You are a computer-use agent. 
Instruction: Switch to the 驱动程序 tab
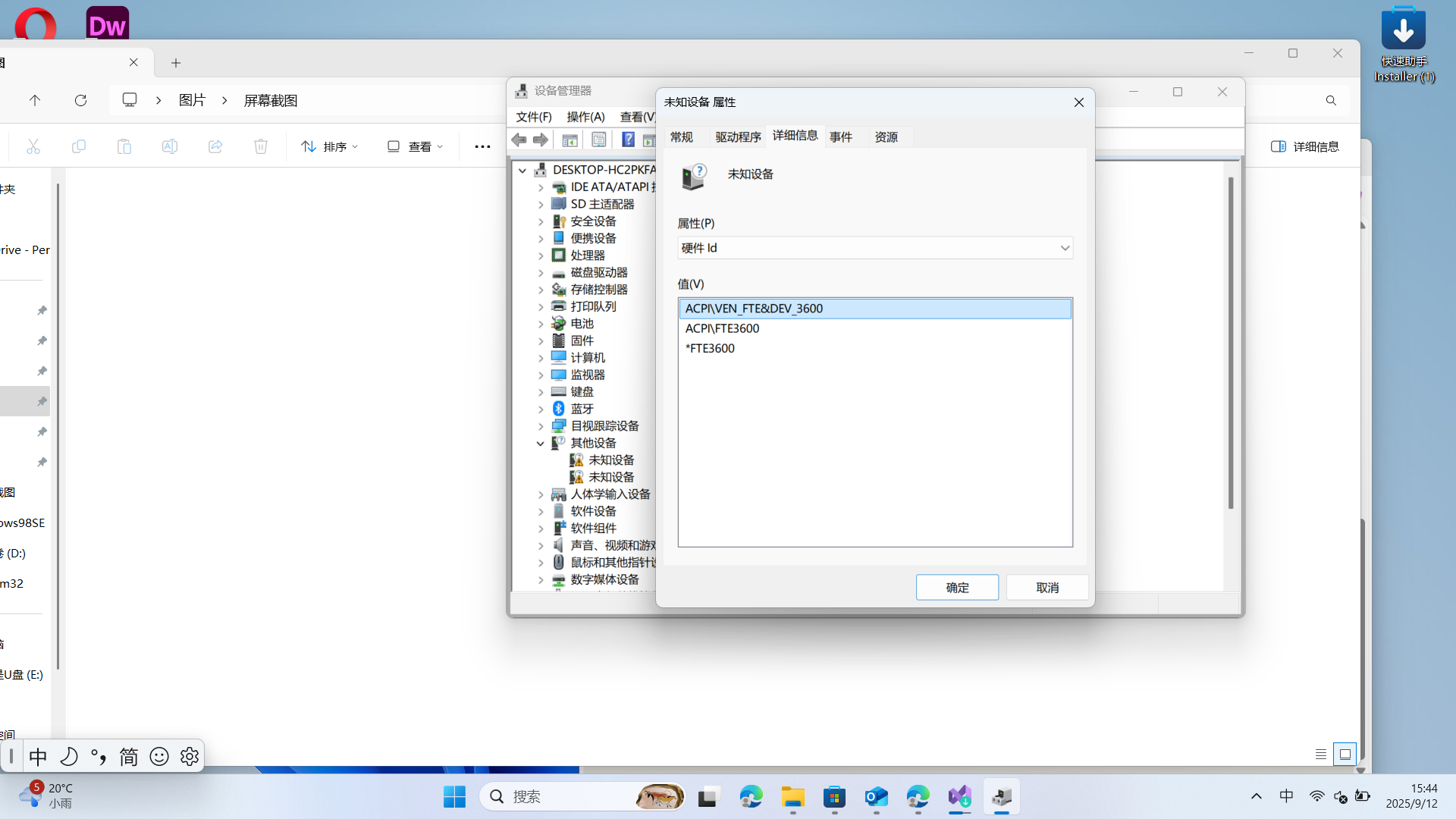pyautogui.click(x=737, y=136)
